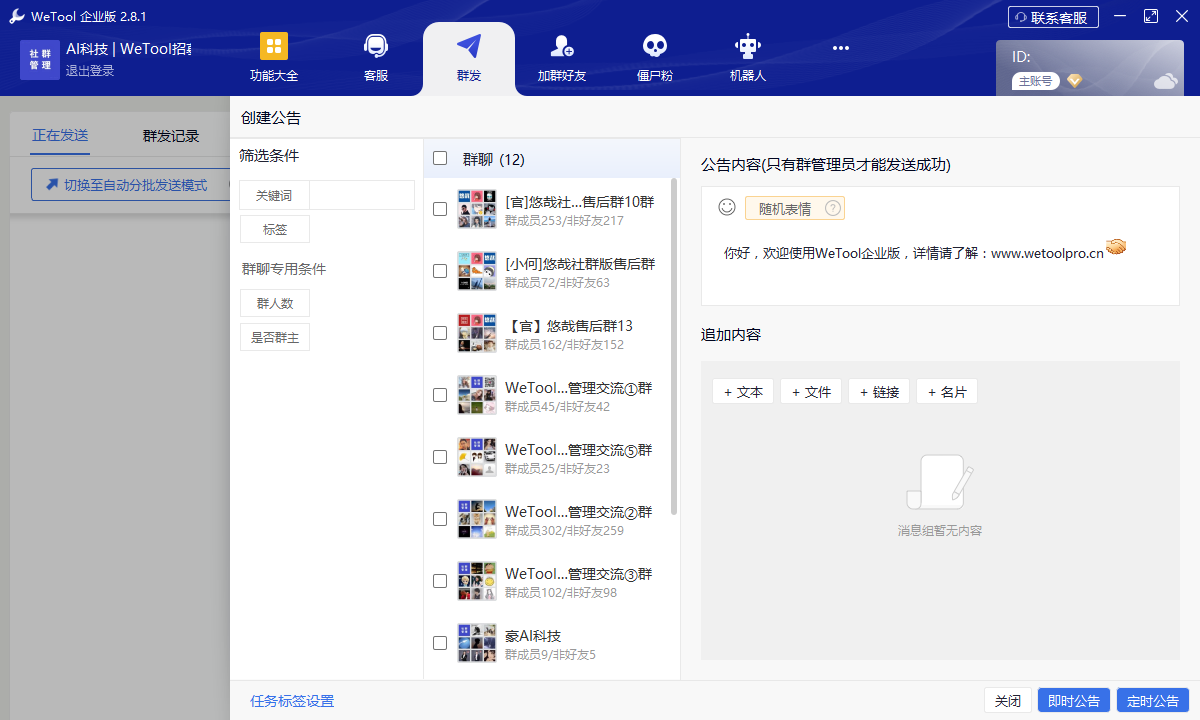Switch to the 正在发送 tab
The width and height of the screenshot is (1200, 720).
click(x=60, y=136)
